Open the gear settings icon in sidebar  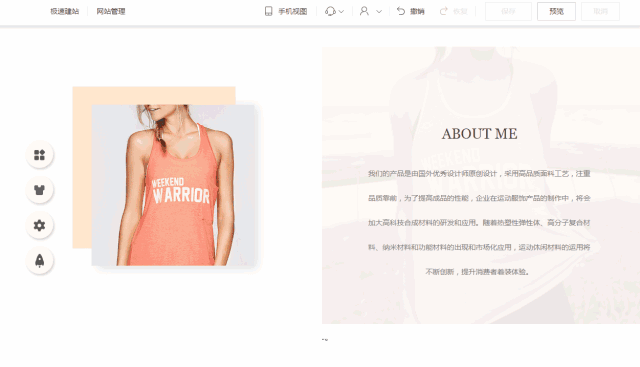[x=40, y=225]
